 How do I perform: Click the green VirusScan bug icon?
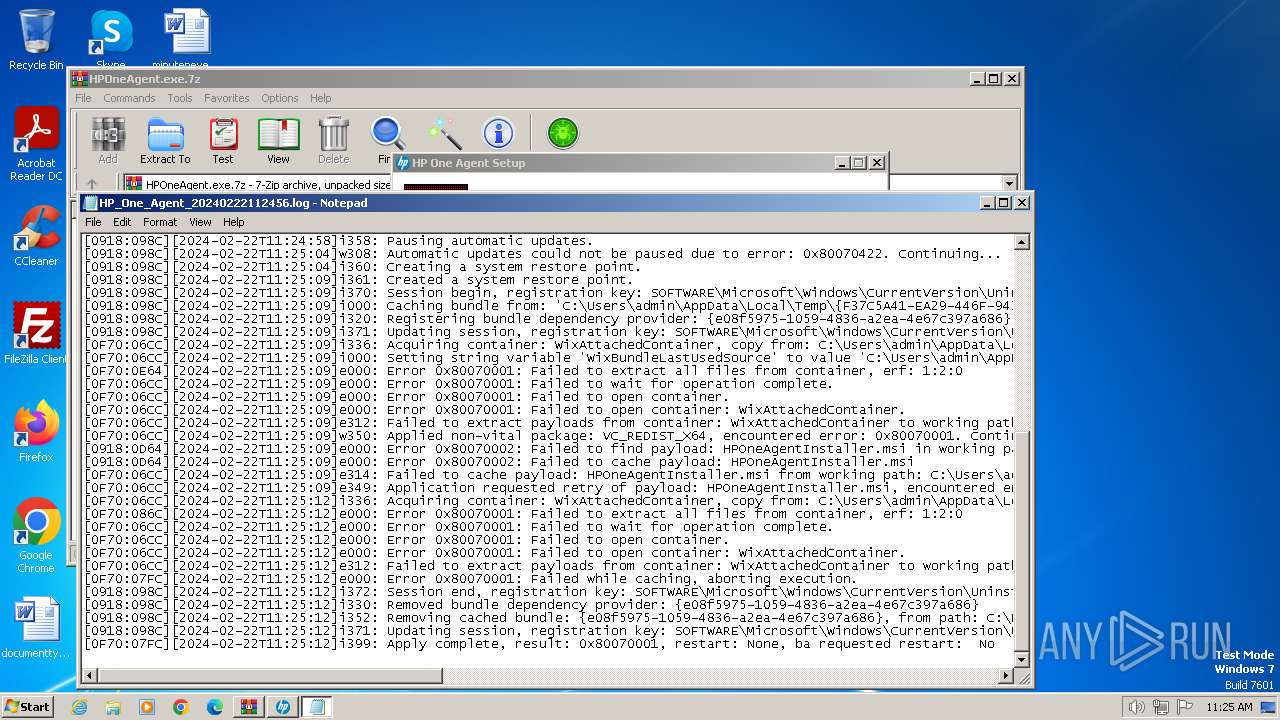point(563,133)
